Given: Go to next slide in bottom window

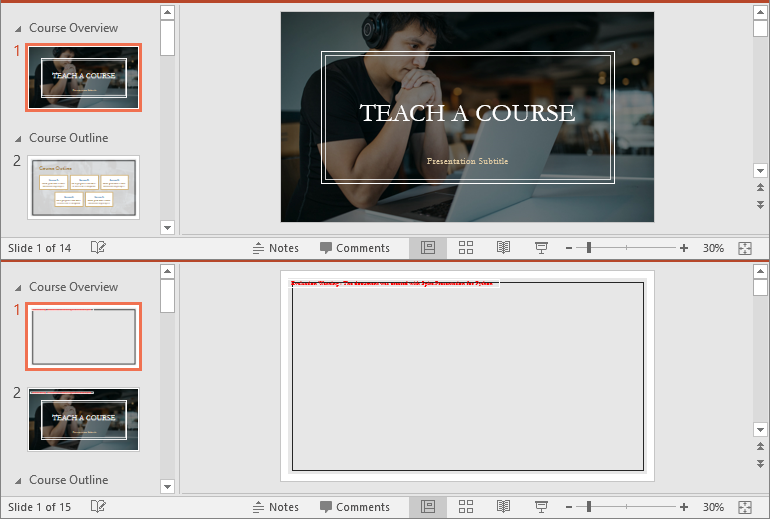Looking at the screenshot, I should click(x=760, y=463).
